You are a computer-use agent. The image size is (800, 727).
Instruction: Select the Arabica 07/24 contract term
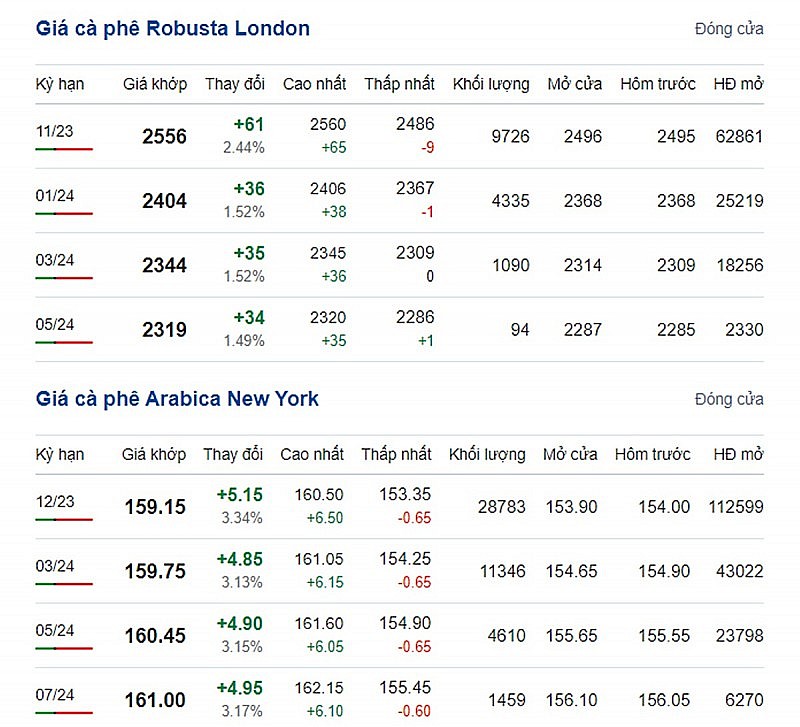click(x=55, y=695)
